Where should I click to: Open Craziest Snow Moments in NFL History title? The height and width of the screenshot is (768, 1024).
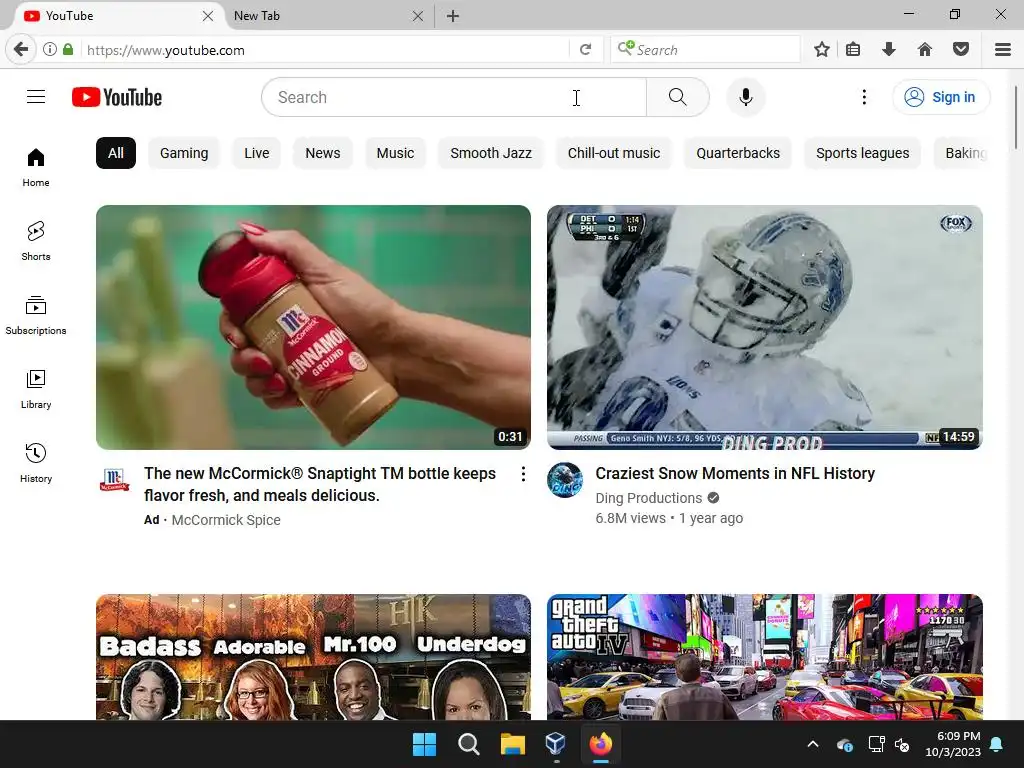735,473
